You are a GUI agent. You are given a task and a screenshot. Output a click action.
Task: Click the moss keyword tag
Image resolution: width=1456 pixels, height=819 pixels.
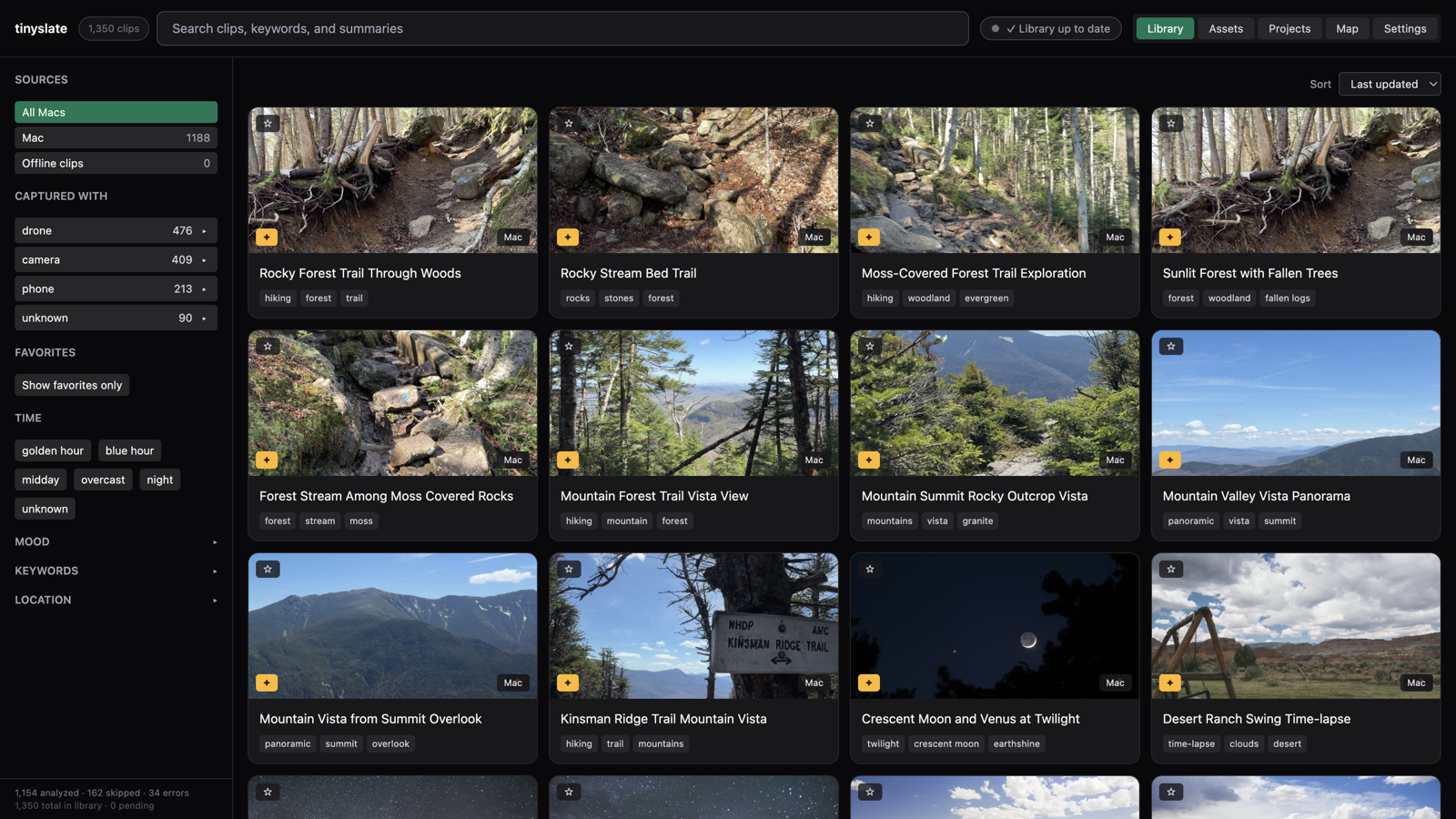point(361,521)
